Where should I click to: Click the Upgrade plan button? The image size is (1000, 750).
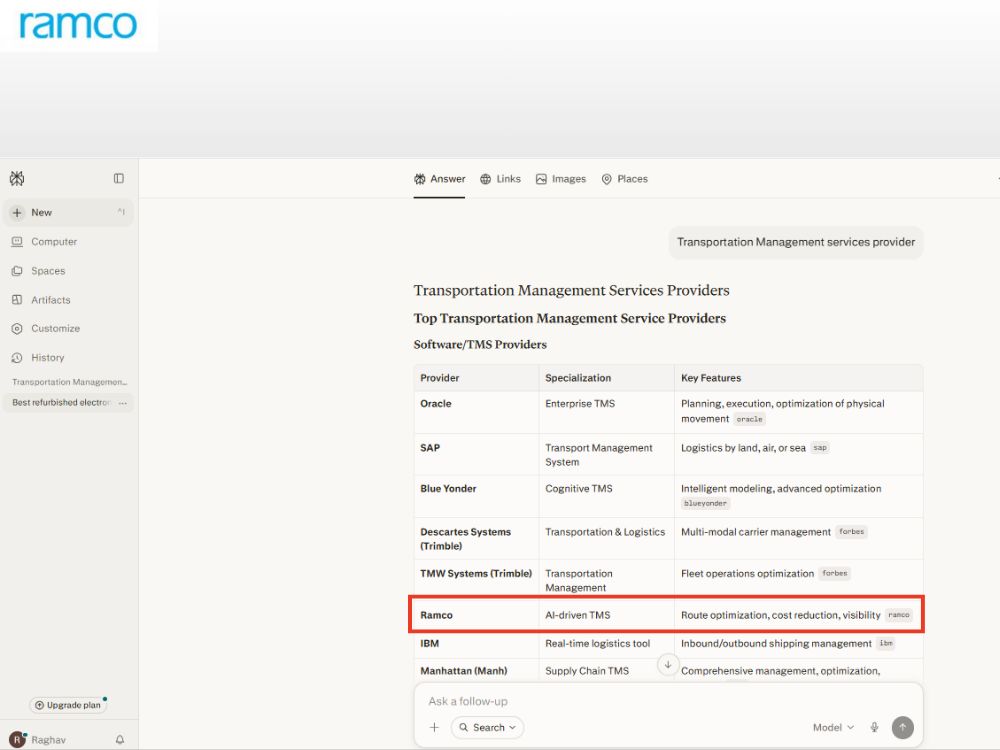(68, 705)
